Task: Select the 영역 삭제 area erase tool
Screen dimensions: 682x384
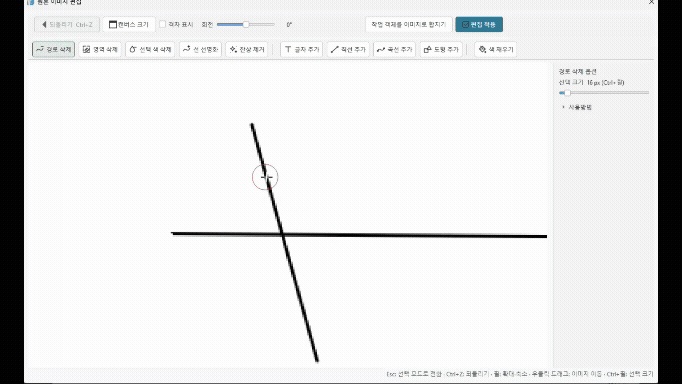Action: point(100,50)
